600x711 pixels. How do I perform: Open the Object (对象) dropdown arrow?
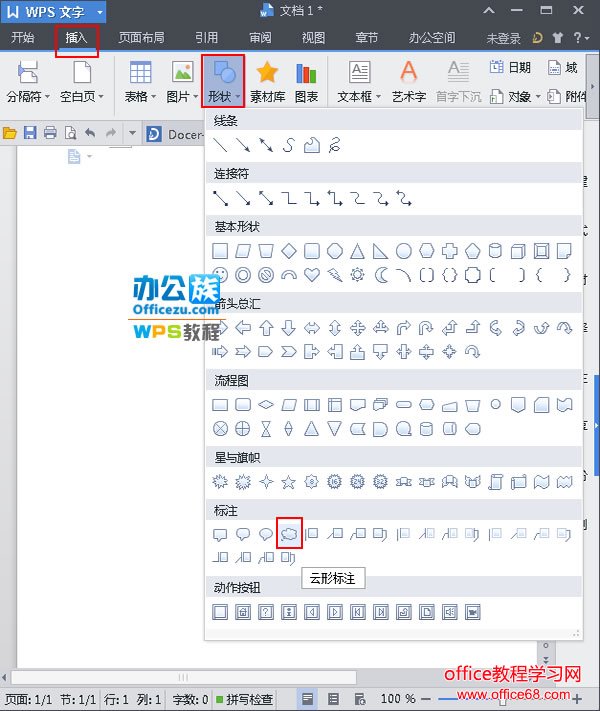tap(538, 97)
